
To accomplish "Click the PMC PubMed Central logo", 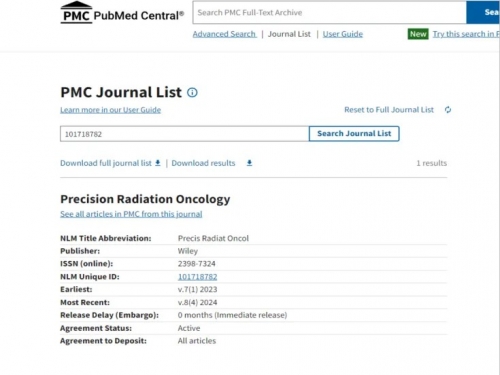I will 122,13.
